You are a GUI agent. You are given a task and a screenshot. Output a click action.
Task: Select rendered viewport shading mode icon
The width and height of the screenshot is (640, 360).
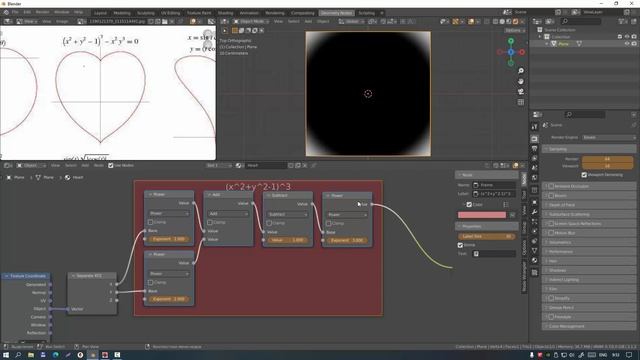tap(516, 21)
